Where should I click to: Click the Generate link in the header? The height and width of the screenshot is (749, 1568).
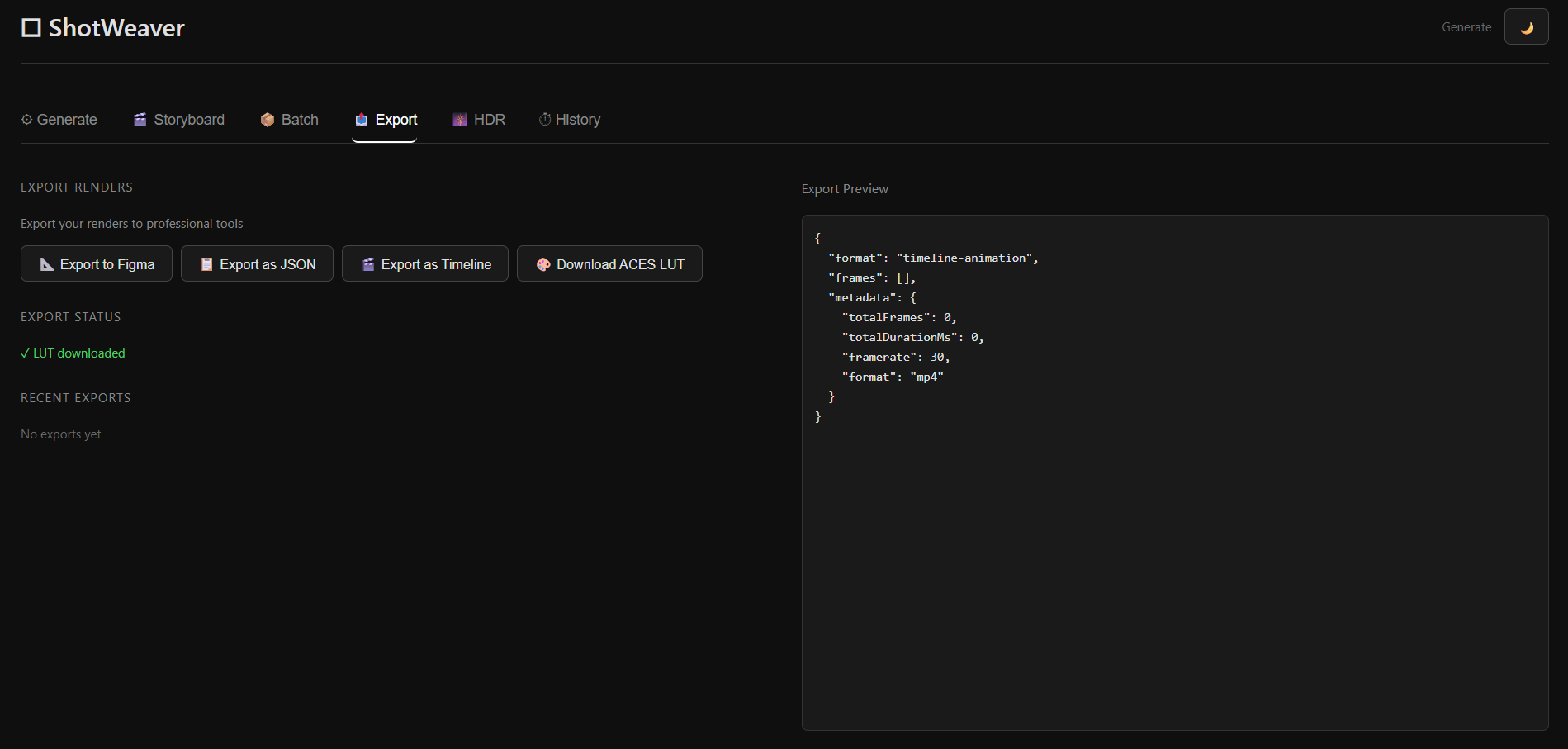point(1466,27)
